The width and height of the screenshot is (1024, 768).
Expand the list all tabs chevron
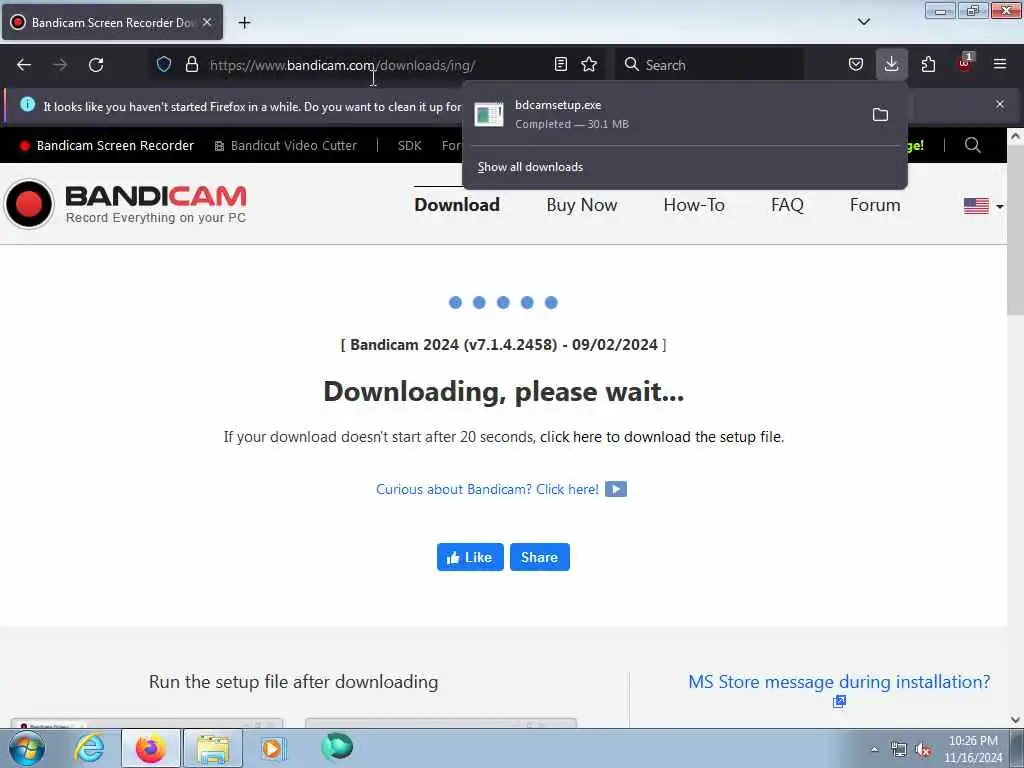click(x=863, y=22)
